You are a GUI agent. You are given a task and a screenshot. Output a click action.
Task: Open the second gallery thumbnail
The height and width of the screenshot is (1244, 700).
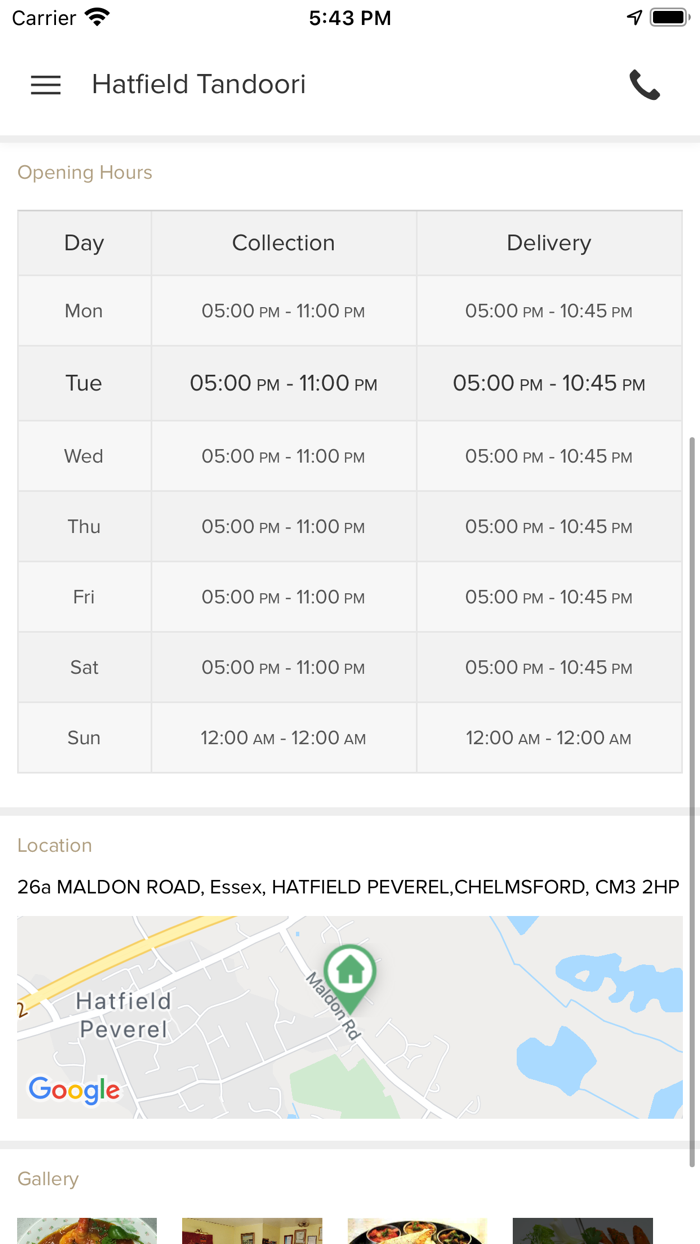coord(252,1230)
